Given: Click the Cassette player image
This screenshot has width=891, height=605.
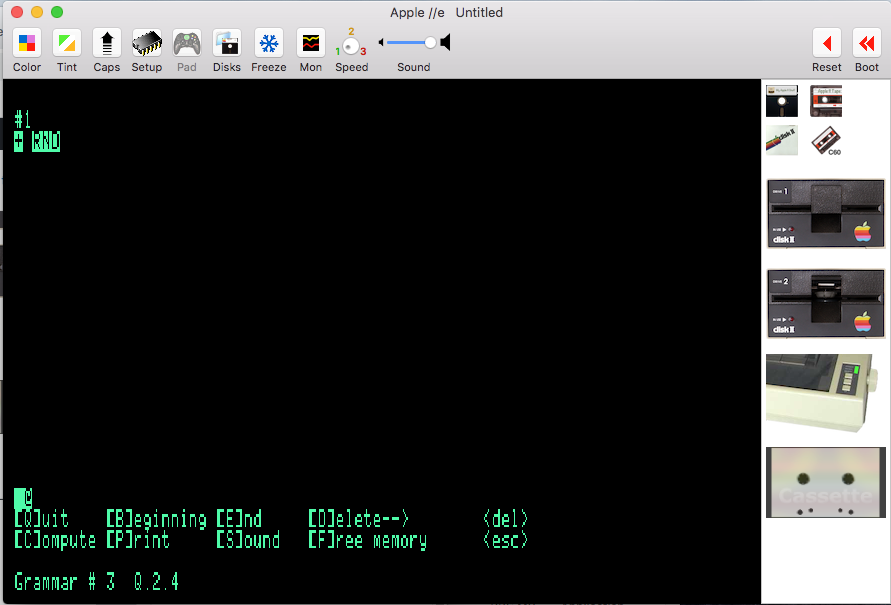Looking at the screenshot, I should [x=826, y=482].
